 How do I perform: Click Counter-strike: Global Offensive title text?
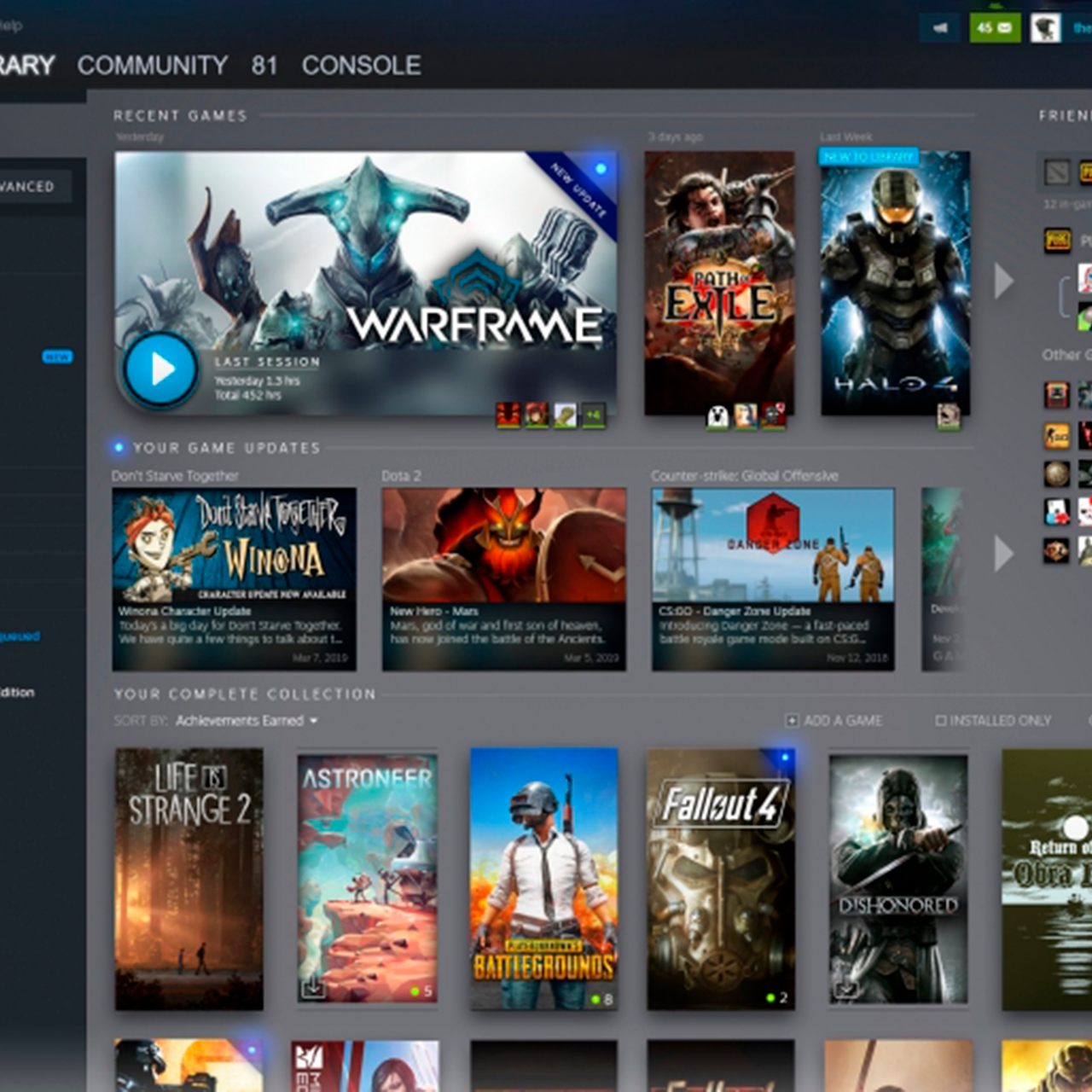click(745, 476)
